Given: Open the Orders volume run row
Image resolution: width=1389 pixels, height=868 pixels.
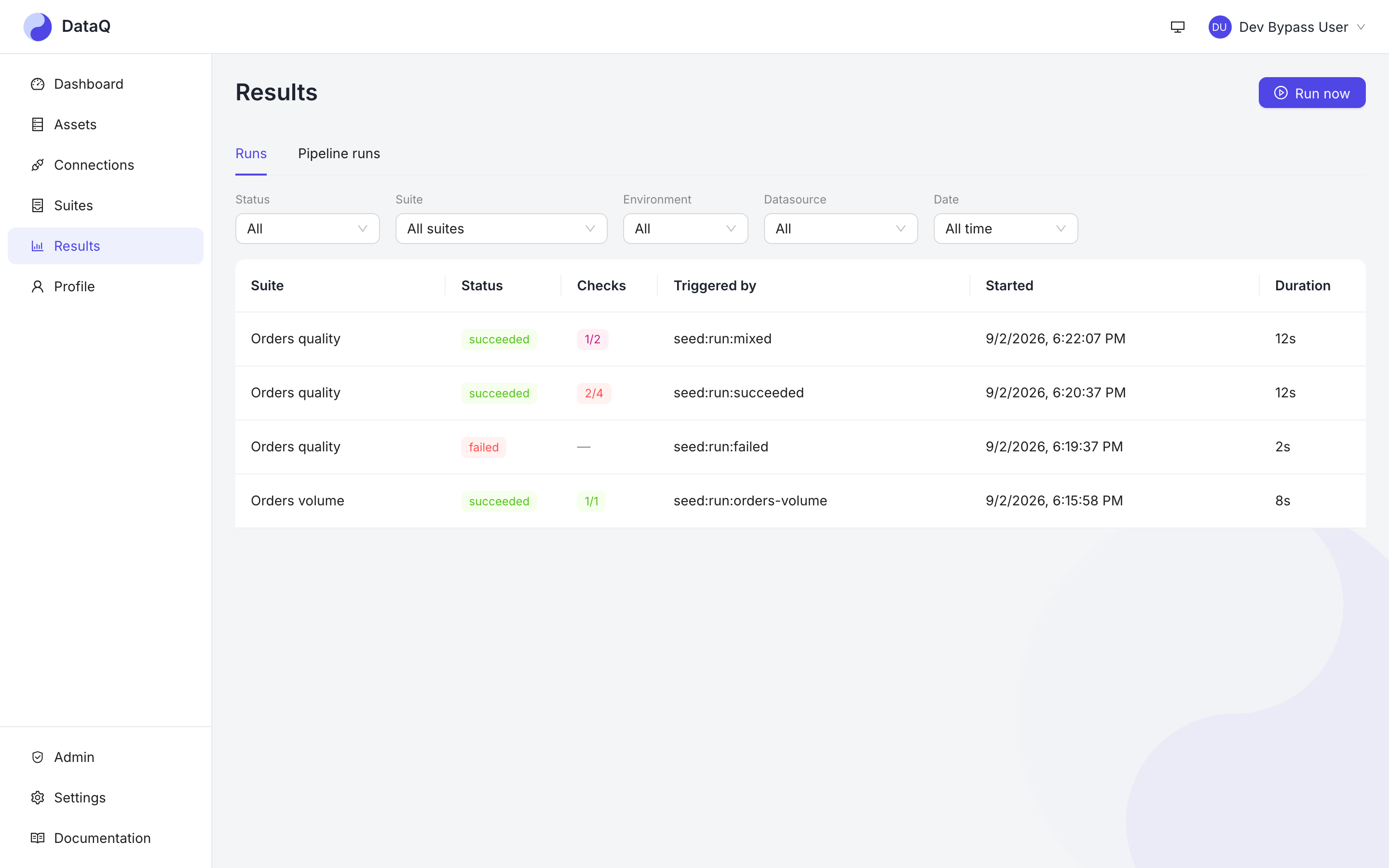Looking at the screenshot, I should (800, 501).
